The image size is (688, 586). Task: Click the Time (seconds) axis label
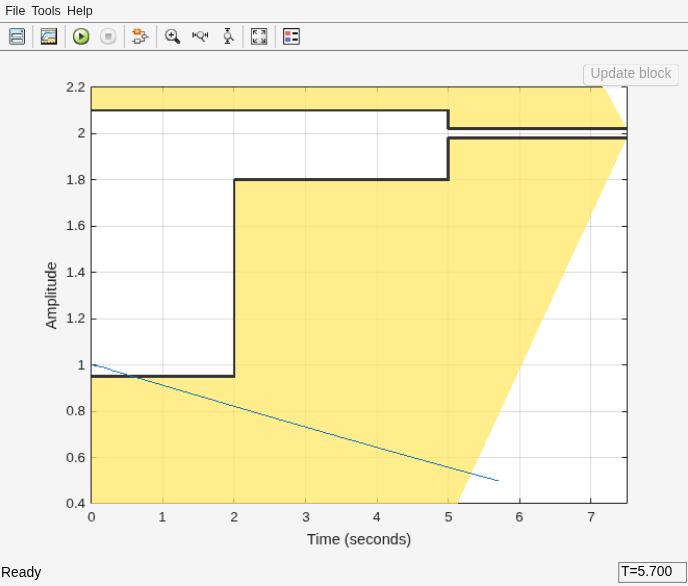(x=359, y=539)
